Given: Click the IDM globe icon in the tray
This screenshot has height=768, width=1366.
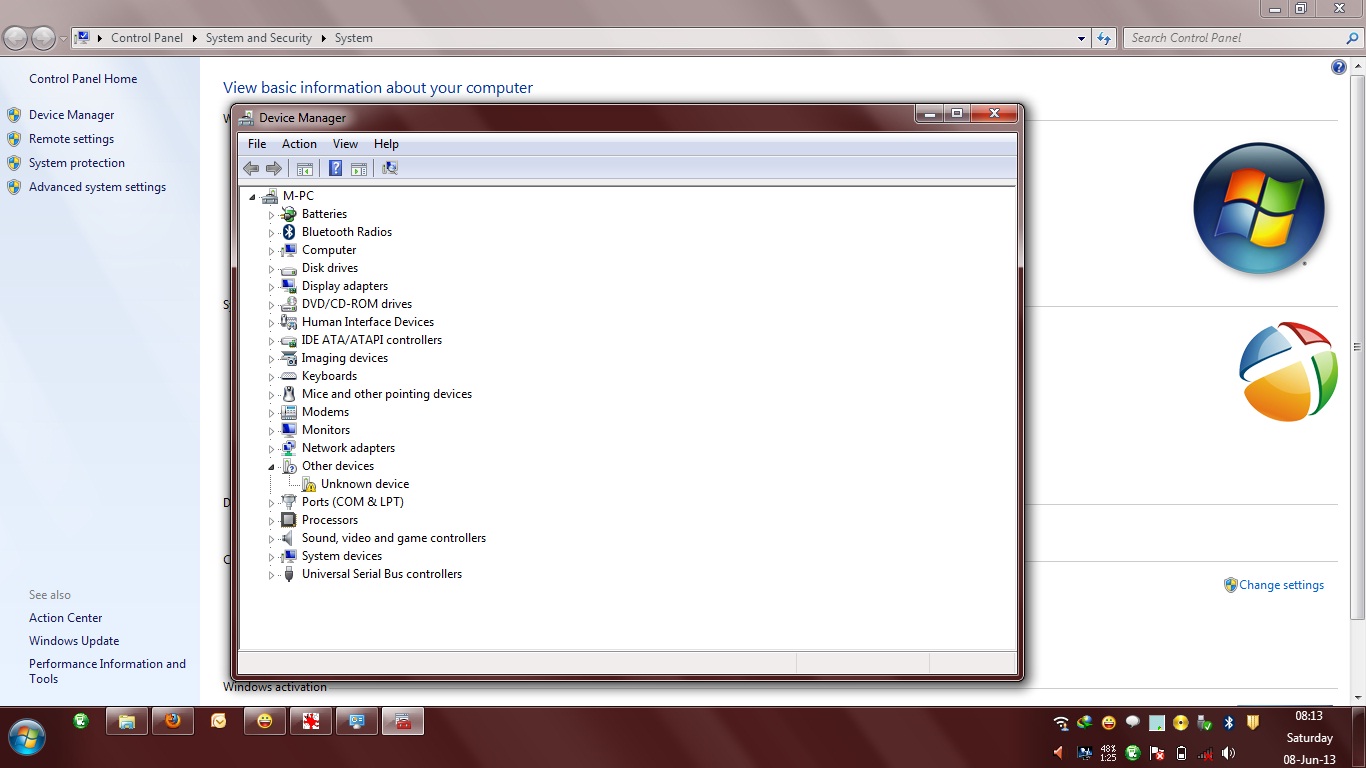Looking at the screenshot, I should click(x=1084, y=722).
